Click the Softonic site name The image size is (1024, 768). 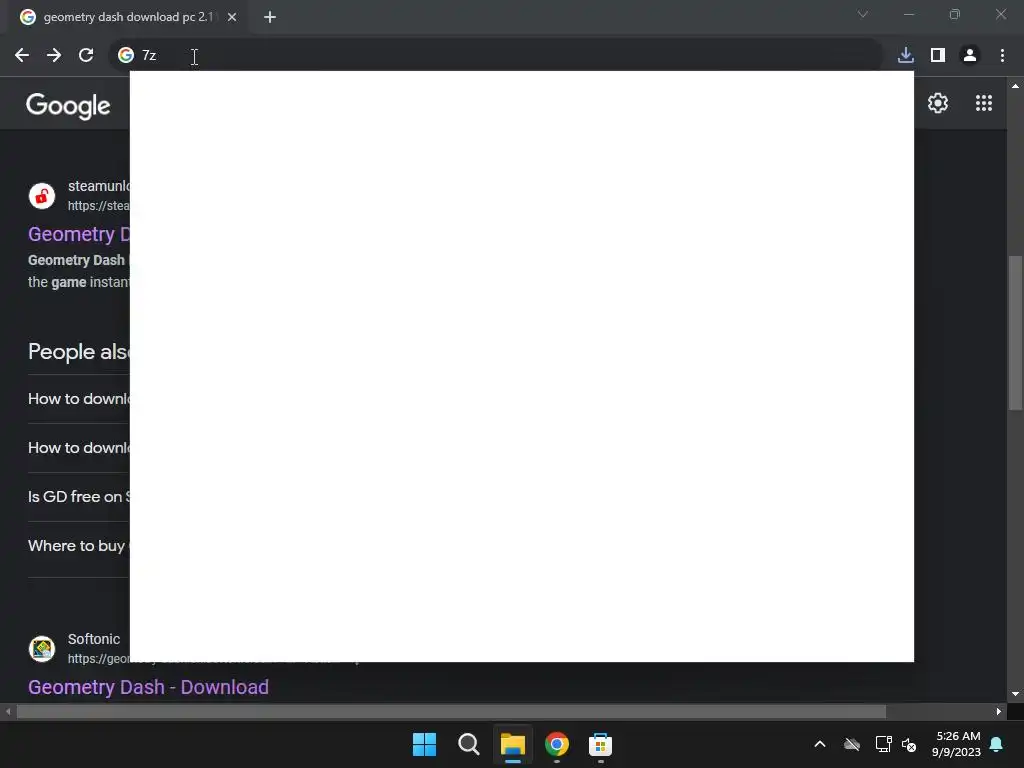(94, 639)
